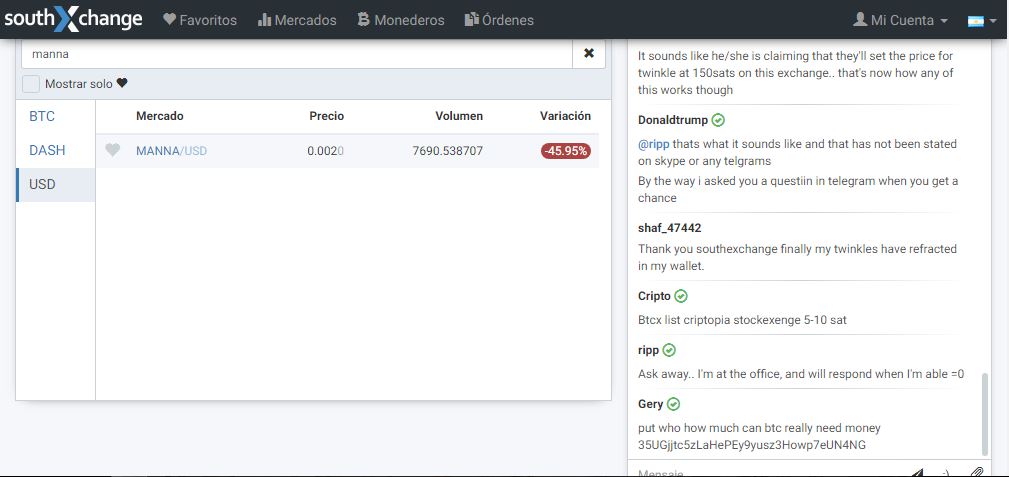This screenshot has width=1009, height=477.
Task: Click the paperclip attach icon in chat
Action: [977, 472]
